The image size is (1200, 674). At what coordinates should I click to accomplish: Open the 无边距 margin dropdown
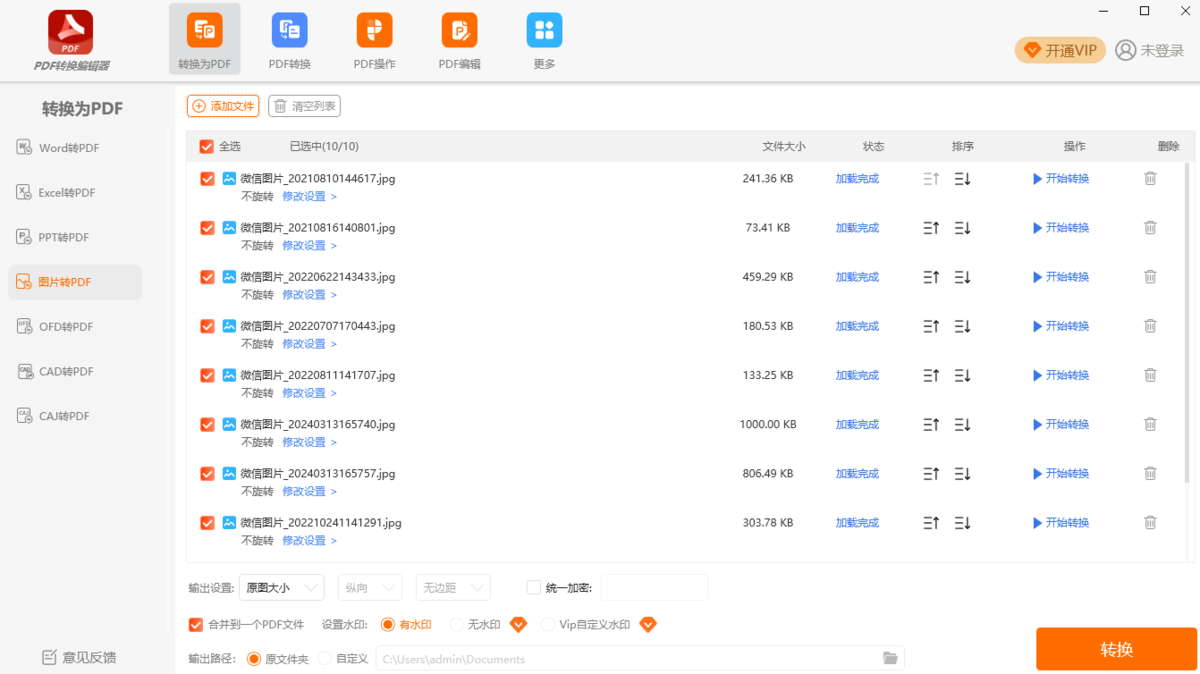452,588
